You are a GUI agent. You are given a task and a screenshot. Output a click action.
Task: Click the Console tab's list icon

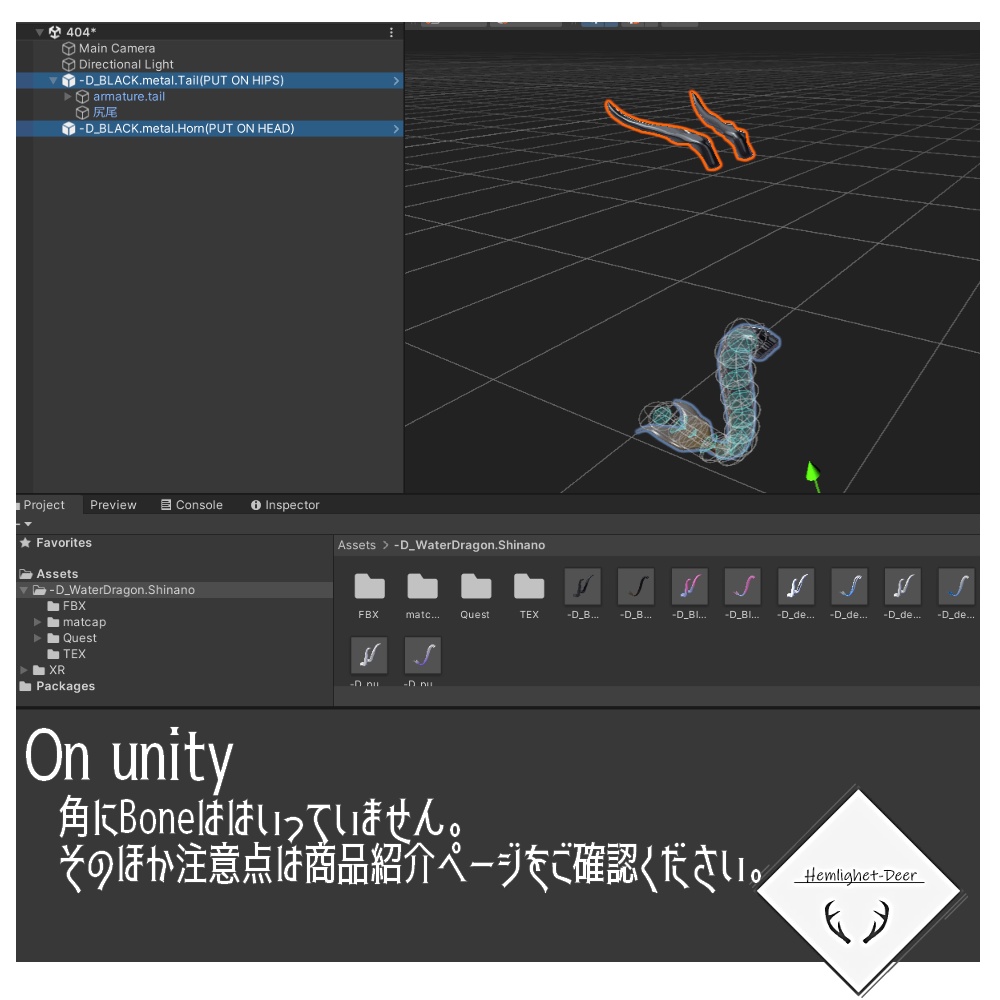[166, 504]
